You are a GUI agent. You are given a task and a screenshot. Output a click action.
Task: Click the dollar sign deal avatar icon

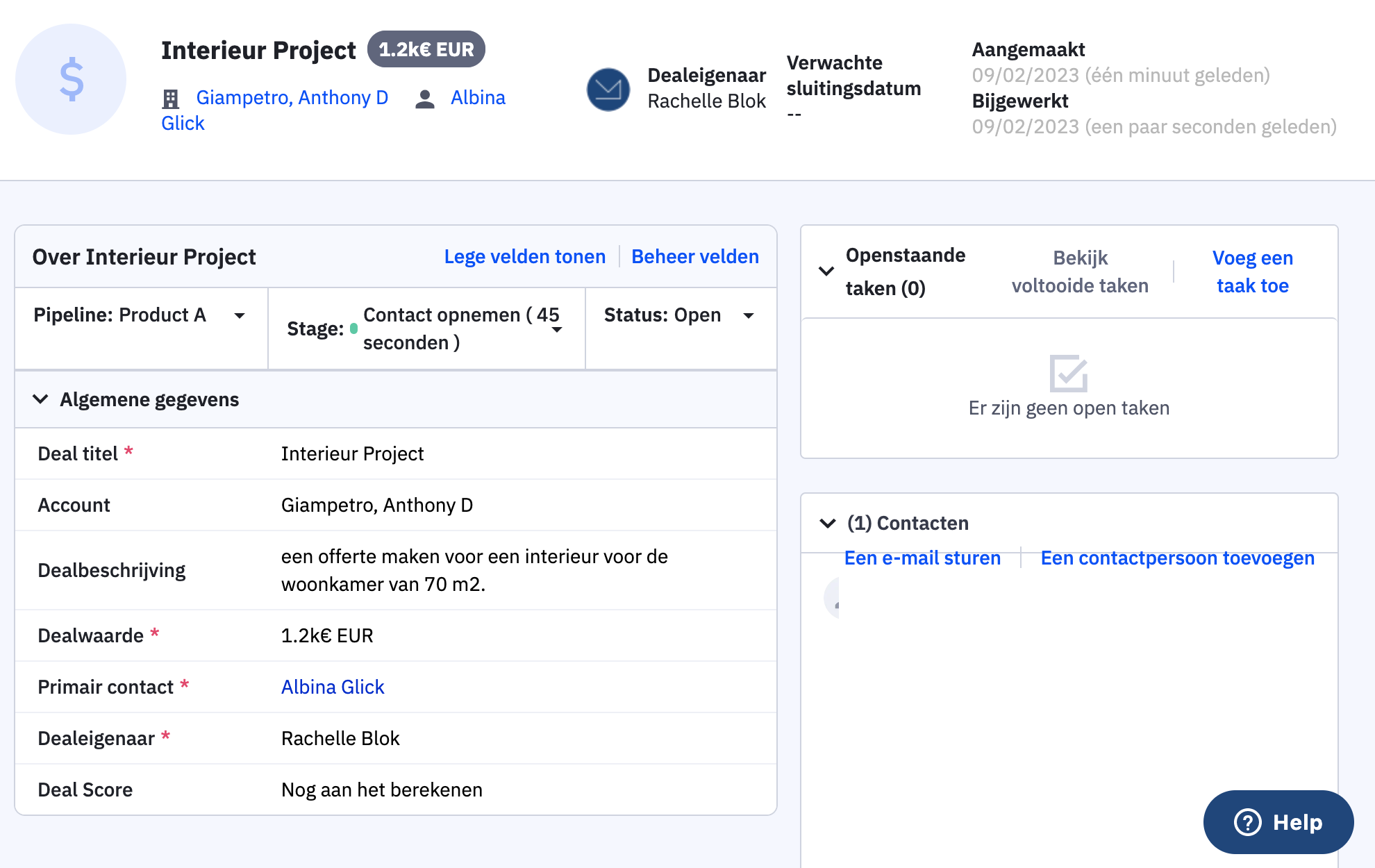pos(71,79)
